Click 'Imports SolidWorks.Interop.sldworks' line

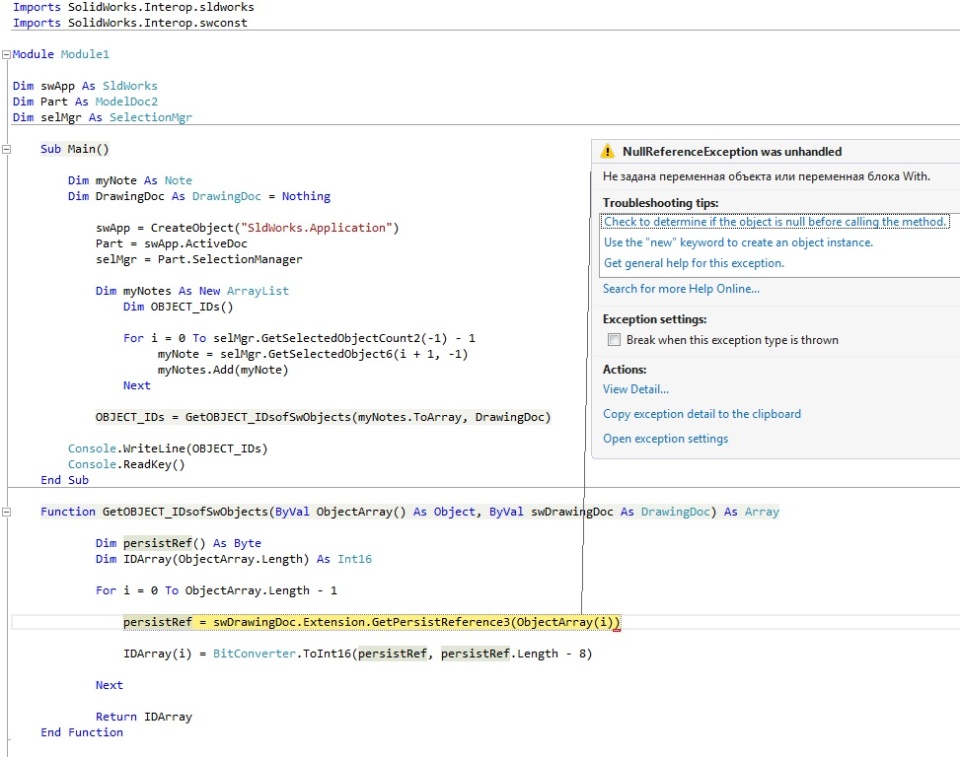[x=133, y=7]
